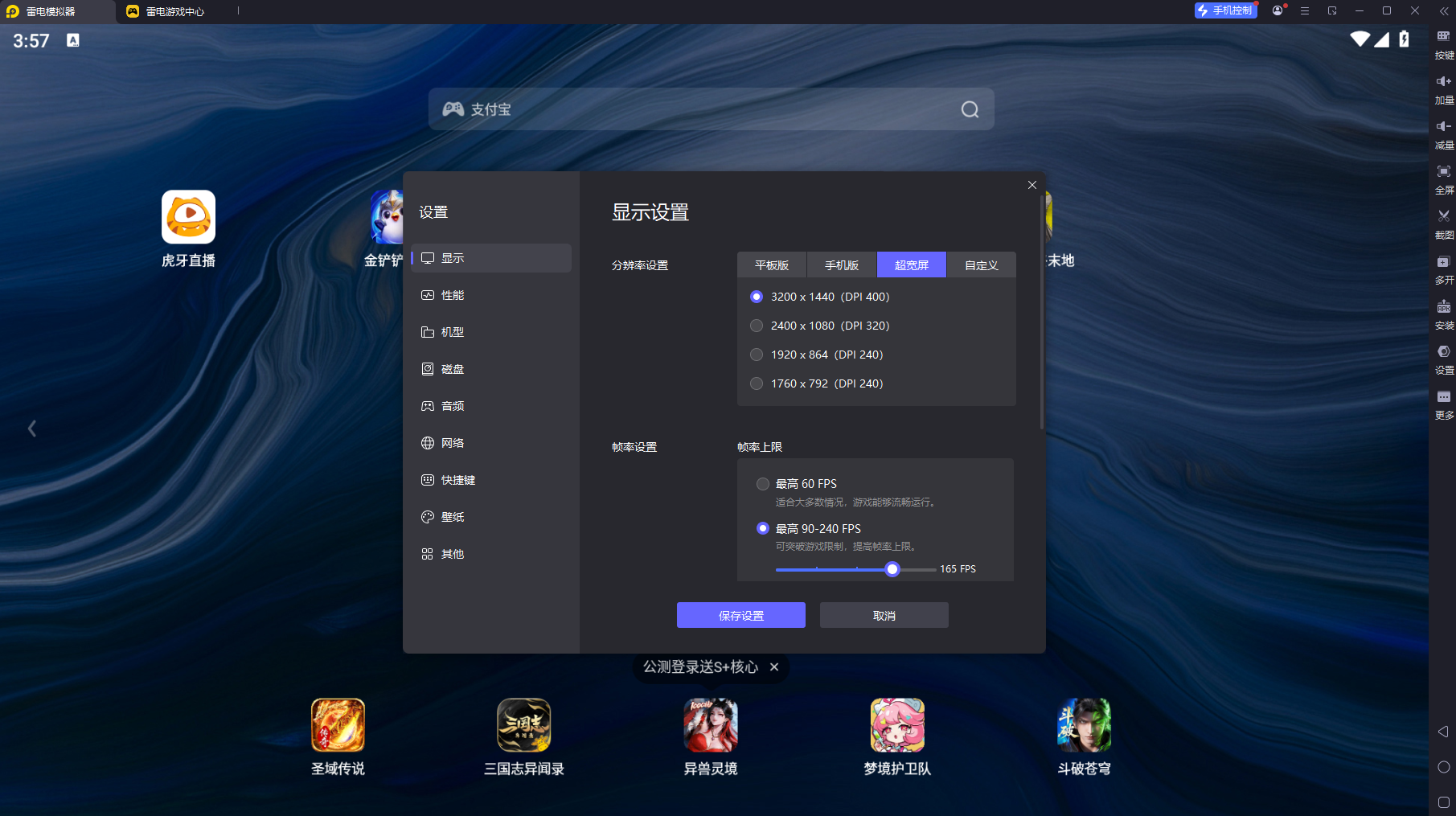The width and height of the screenshot is (1456, 816).
Task: Switch to the 手机版 resolution tab
Action: 842,264
